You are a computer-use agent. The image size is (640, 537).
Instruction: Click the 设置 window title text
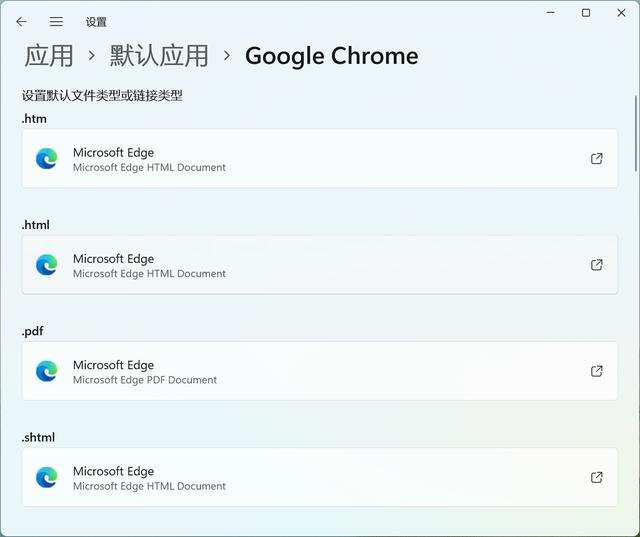(96, 22)
